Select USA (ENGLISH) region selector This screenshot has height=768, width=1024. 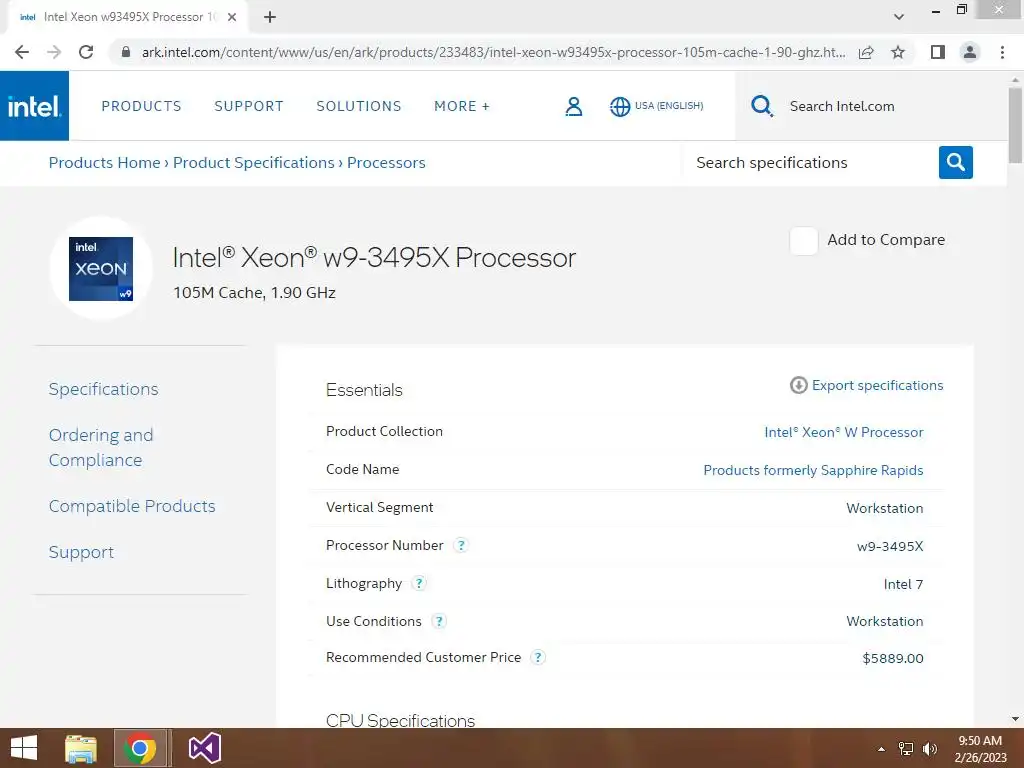669,106
